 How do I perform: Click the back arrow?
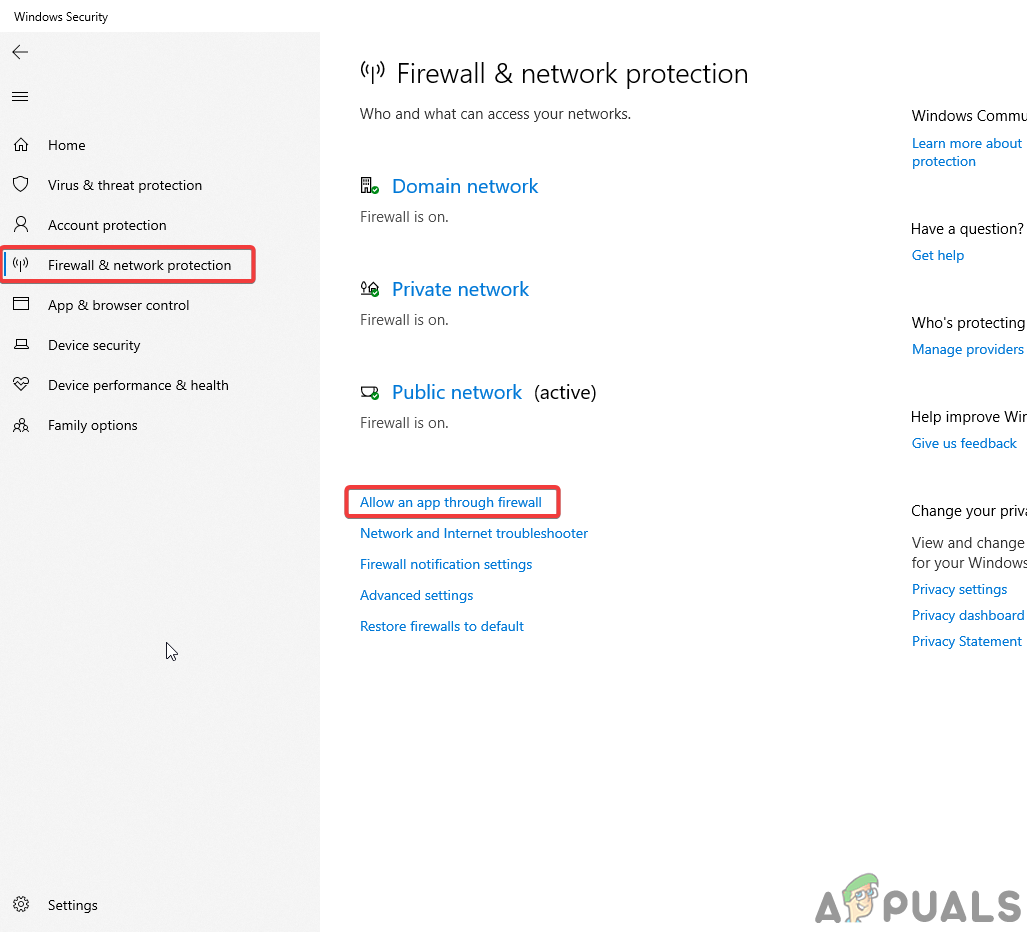[x=20, y=52]
